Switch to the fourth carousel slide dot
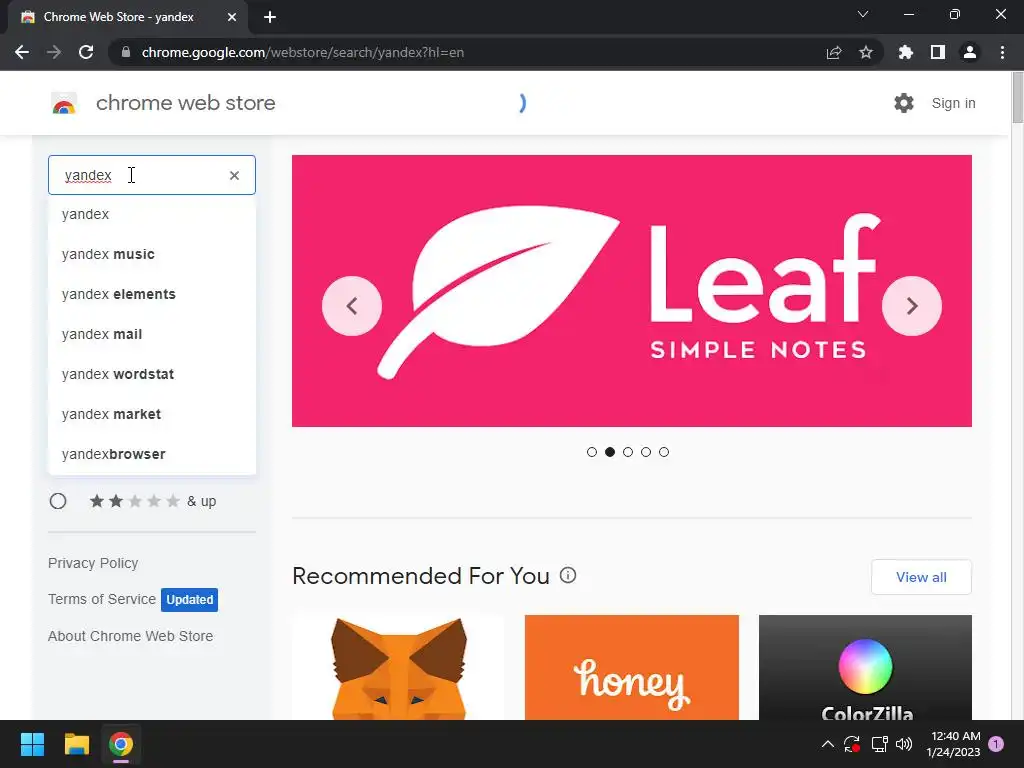The image size is (1024, 768). [x=646, y=452]
